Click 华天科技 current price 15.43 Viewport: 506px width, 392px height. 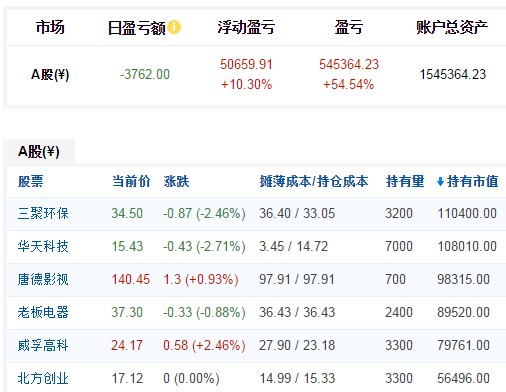click(x=127, y=246)
